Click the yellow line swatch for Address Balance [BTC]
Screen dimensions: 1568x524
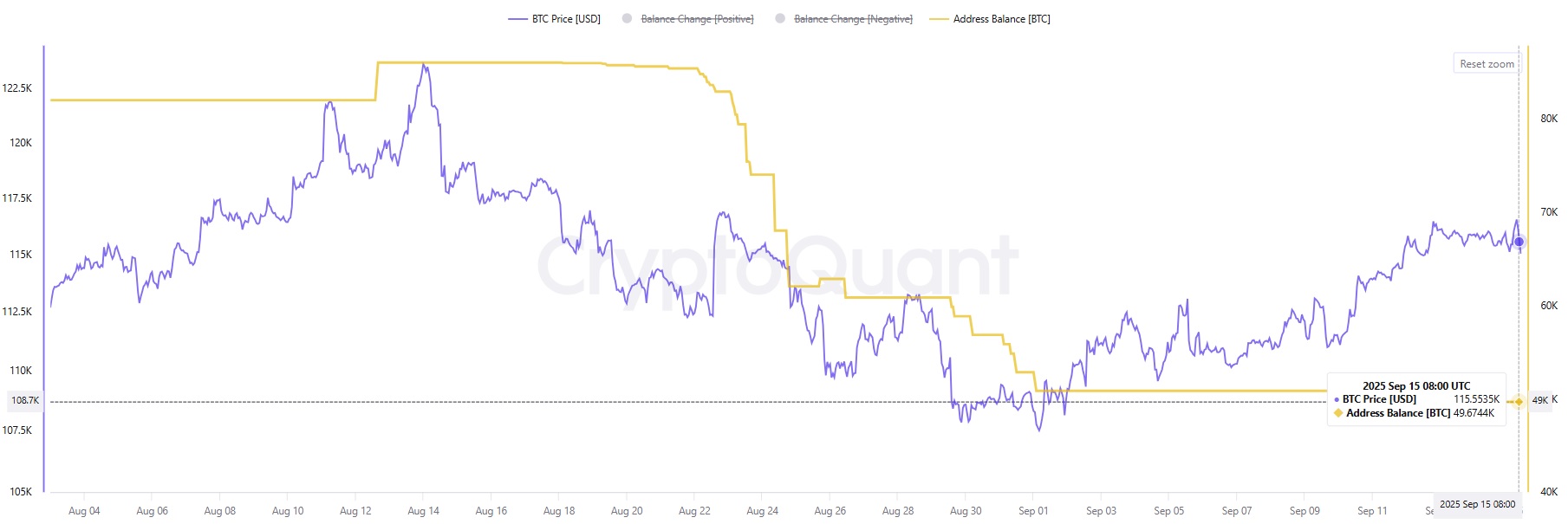937,18
